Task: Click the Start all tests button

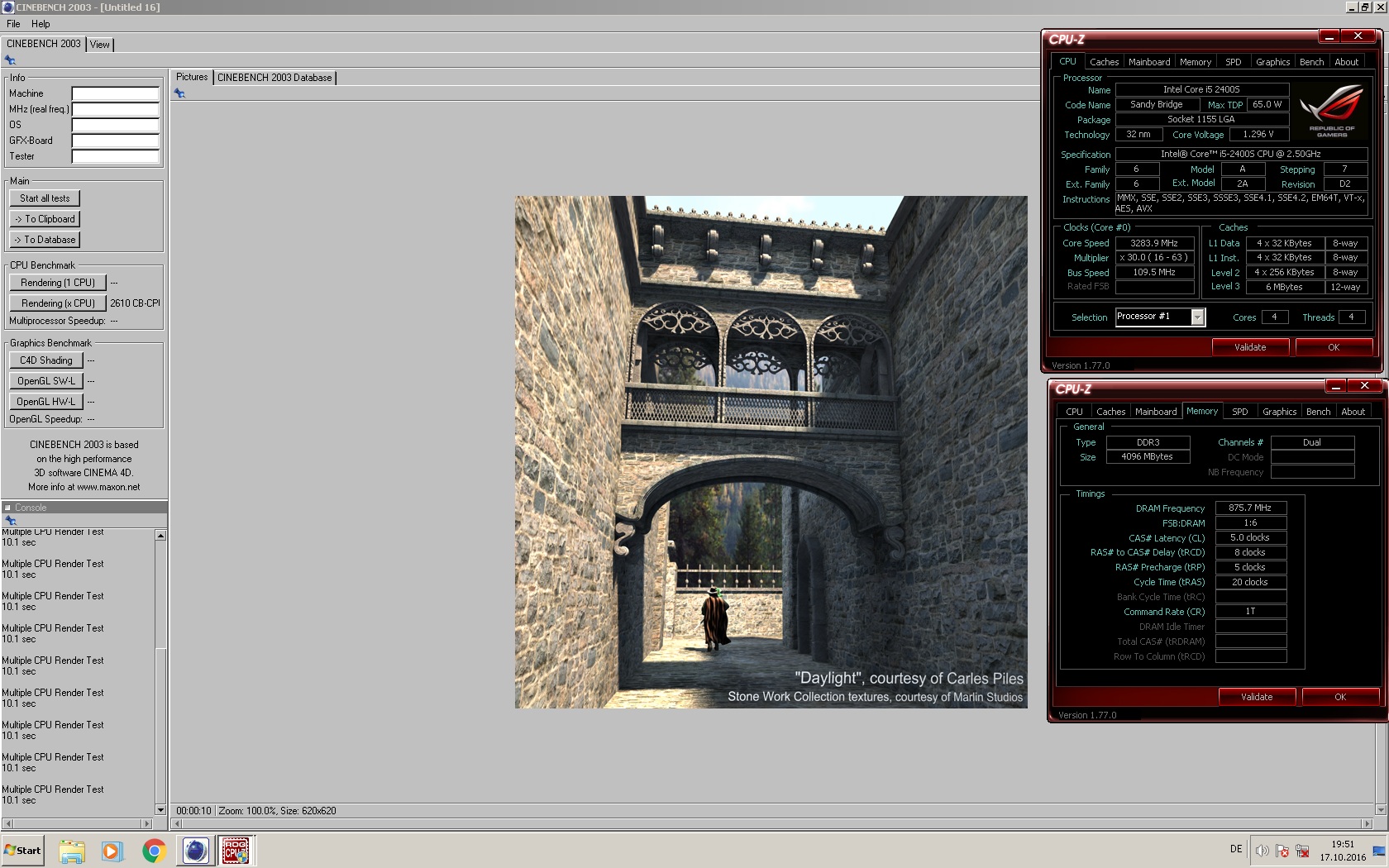Action: 45,198
